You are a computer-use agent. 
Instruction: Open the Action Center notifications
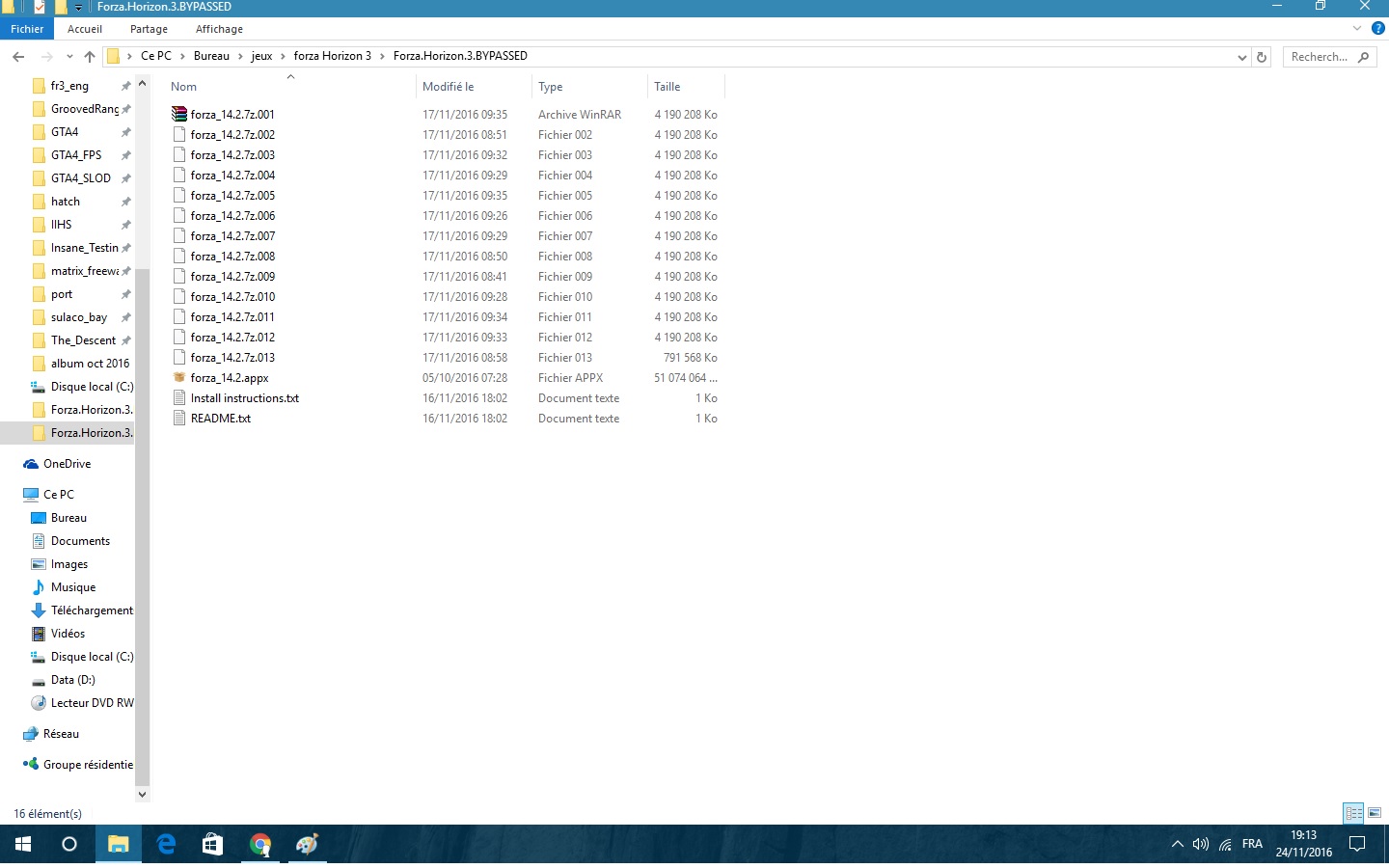1357,844
